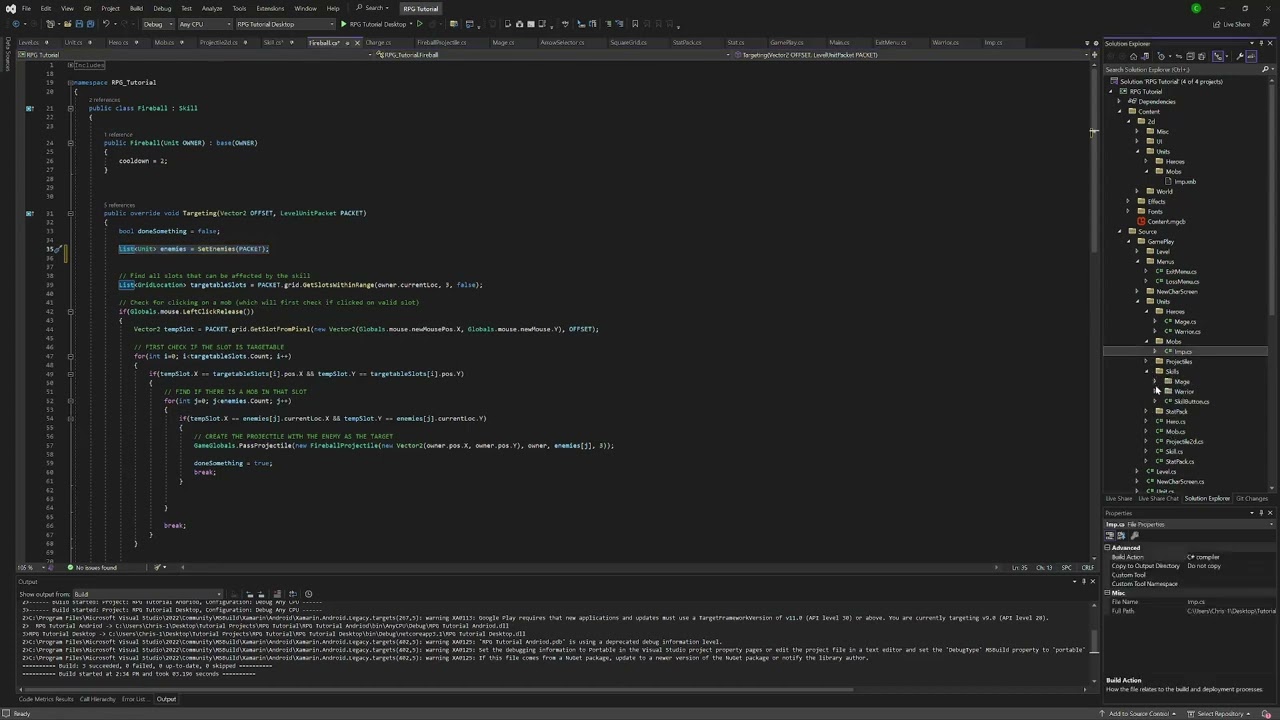Expand the Fonts folder
The height and width of the screenshot is (720, 1280).
pos(1128,211)
